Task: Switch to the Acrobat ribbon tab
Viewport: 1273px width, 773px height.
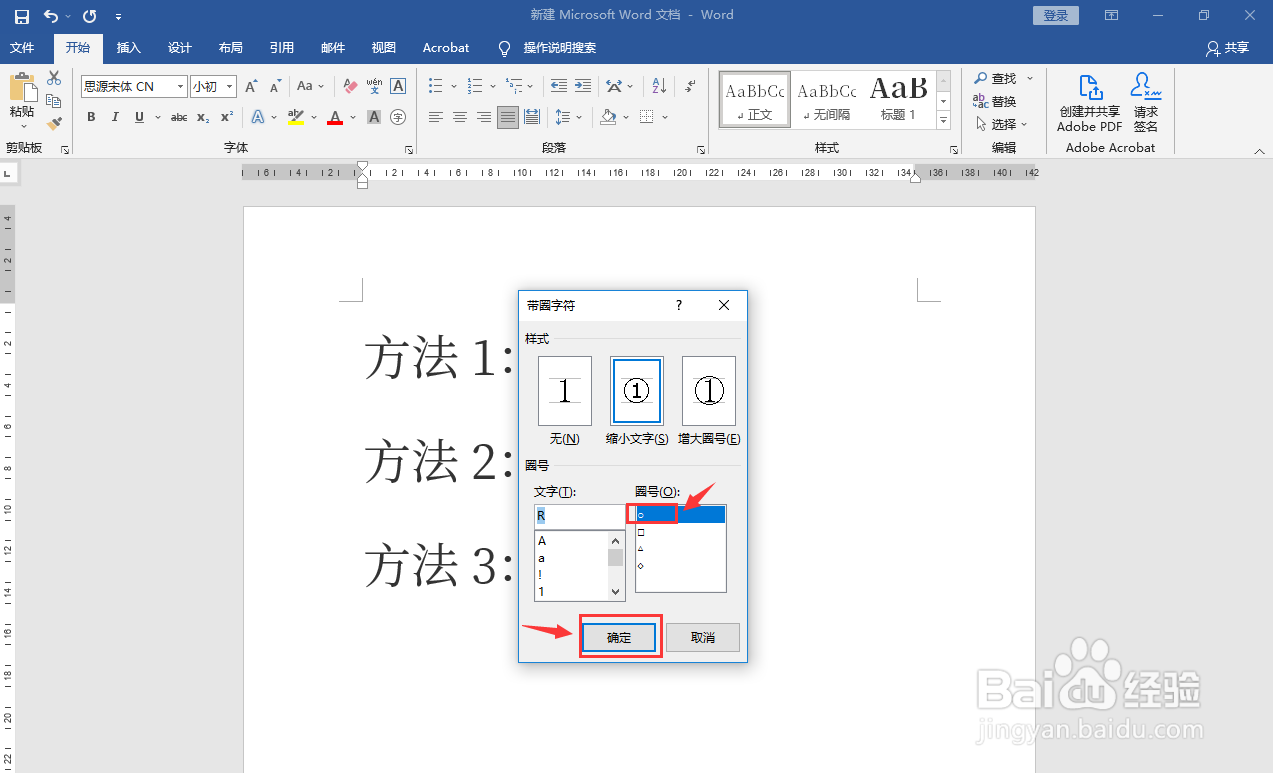Action: point(445,47)
